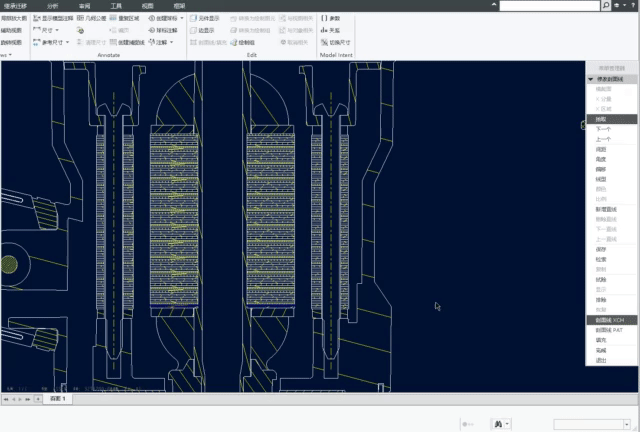Viewport: 640px width, 432px height.
Task: Open dropdown arrow next to binoculars
Action: pos(507,424)
